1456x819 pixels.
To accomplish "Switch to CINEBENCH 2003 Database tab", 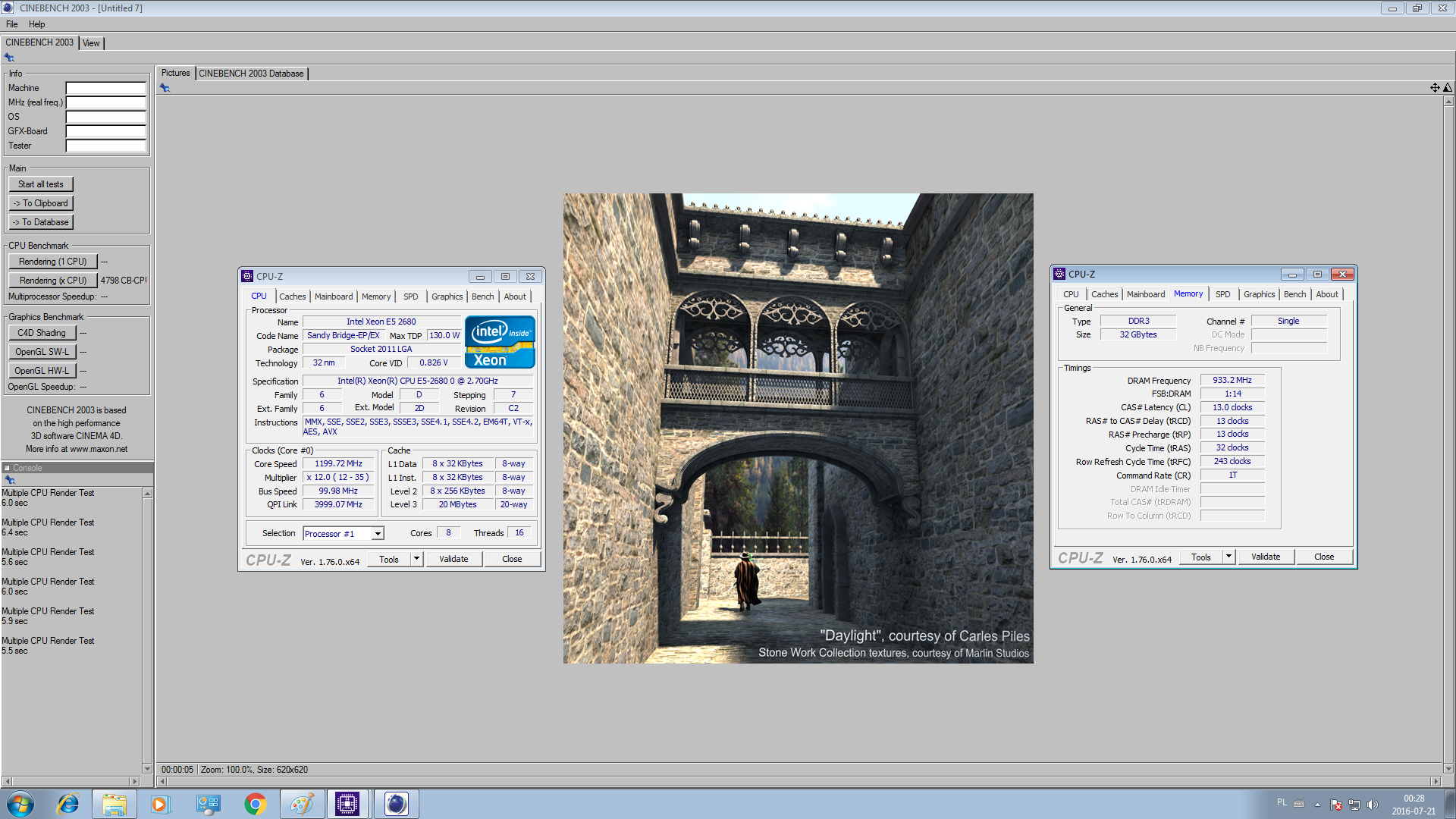I will [x=251, y=74].
